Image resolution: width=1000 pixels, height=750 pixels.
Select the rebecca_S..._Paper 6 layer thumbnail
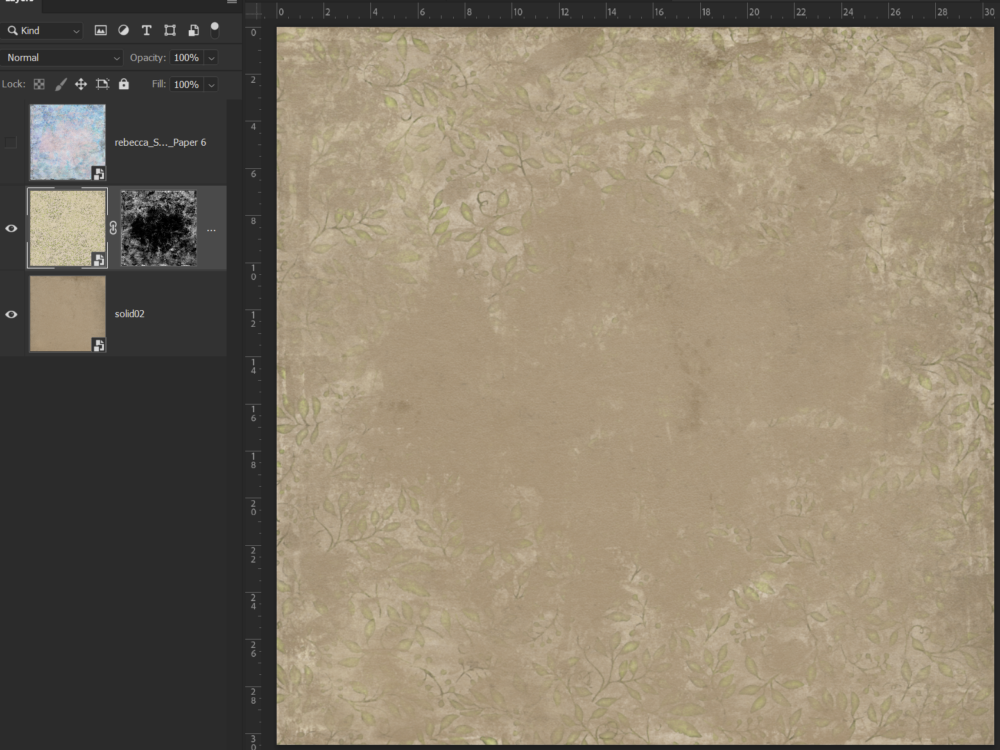(68, 142)
